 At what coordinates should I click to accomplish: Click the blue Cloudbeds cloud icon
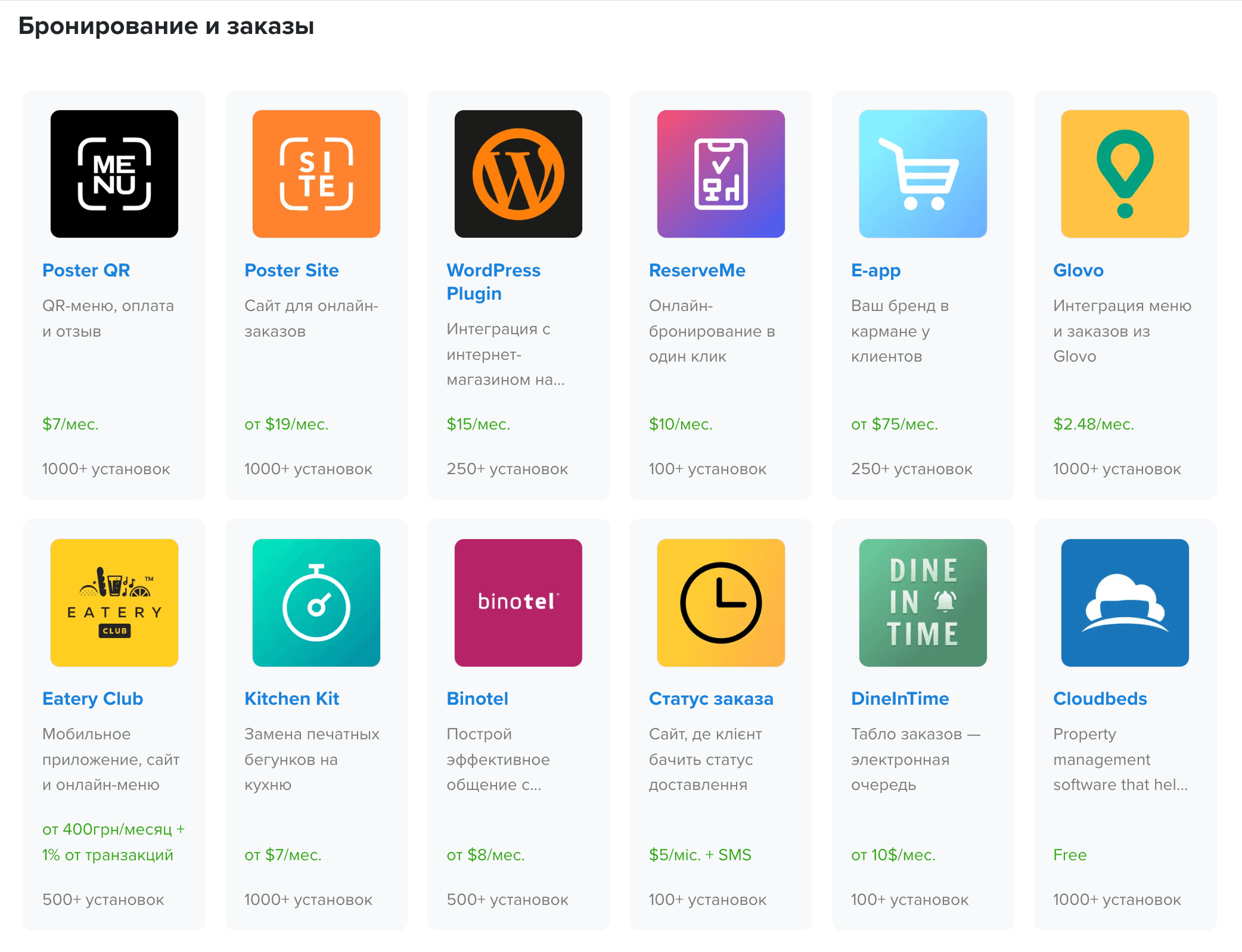coord(1125,603)
